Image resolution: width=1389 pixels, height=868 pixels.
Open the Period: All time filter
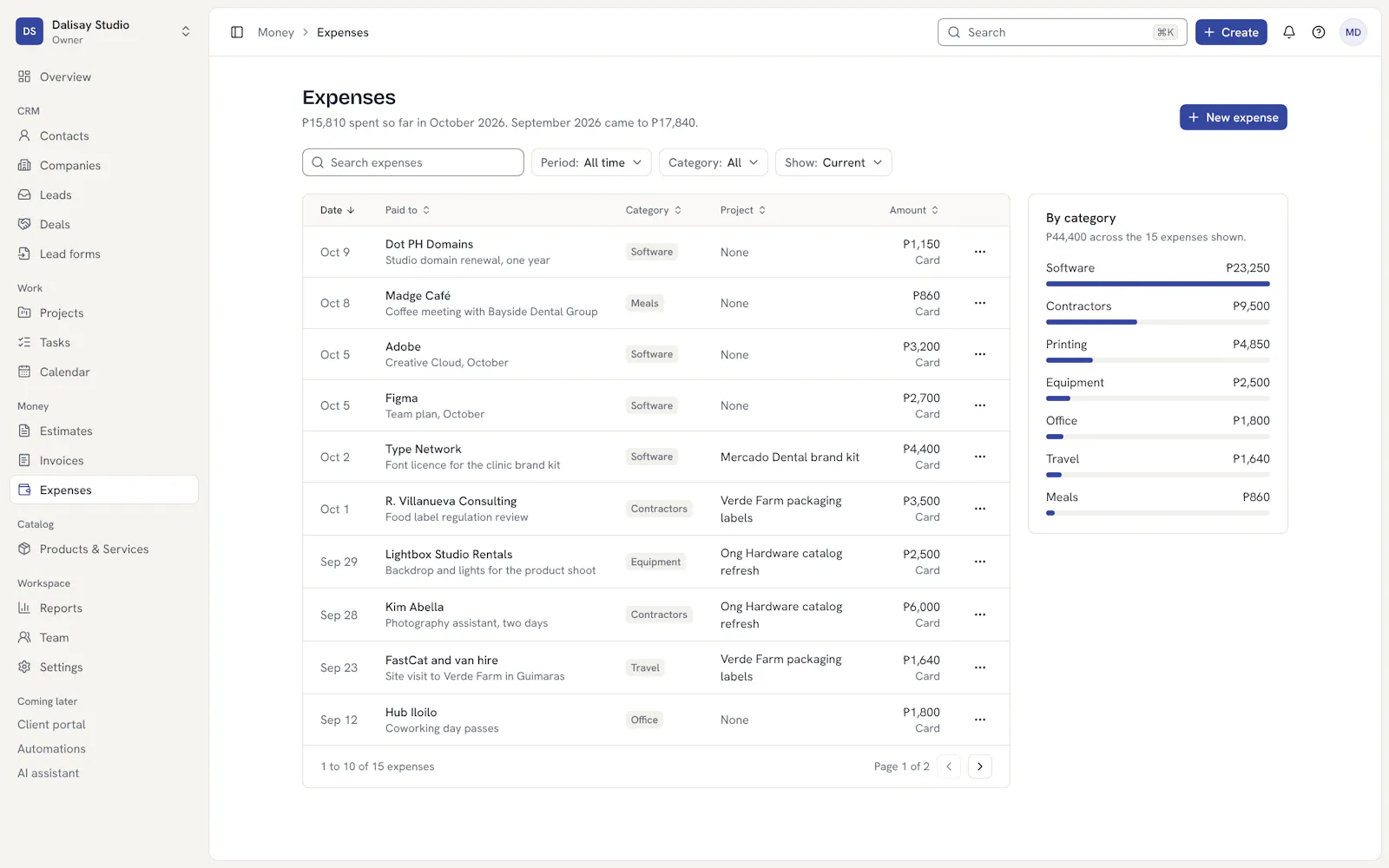coord(591,162)
